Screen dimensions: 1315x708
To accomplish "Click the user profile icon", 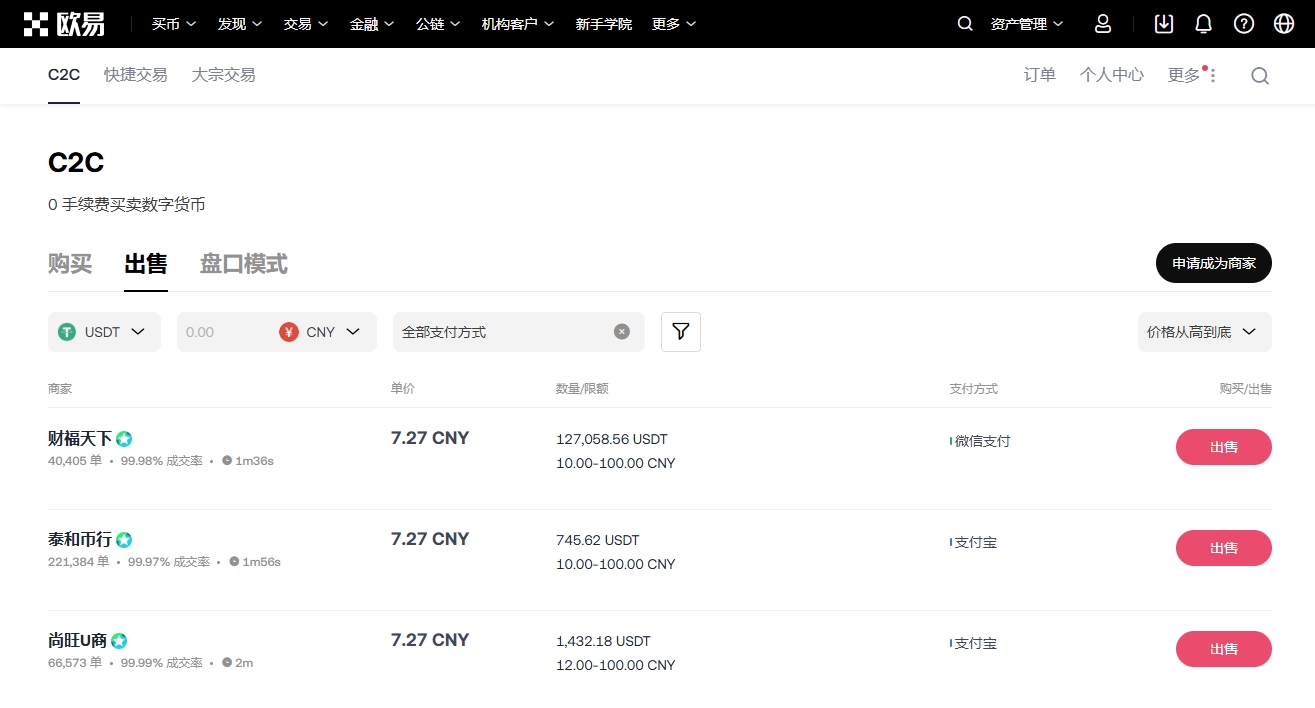I will (1102, 23).
